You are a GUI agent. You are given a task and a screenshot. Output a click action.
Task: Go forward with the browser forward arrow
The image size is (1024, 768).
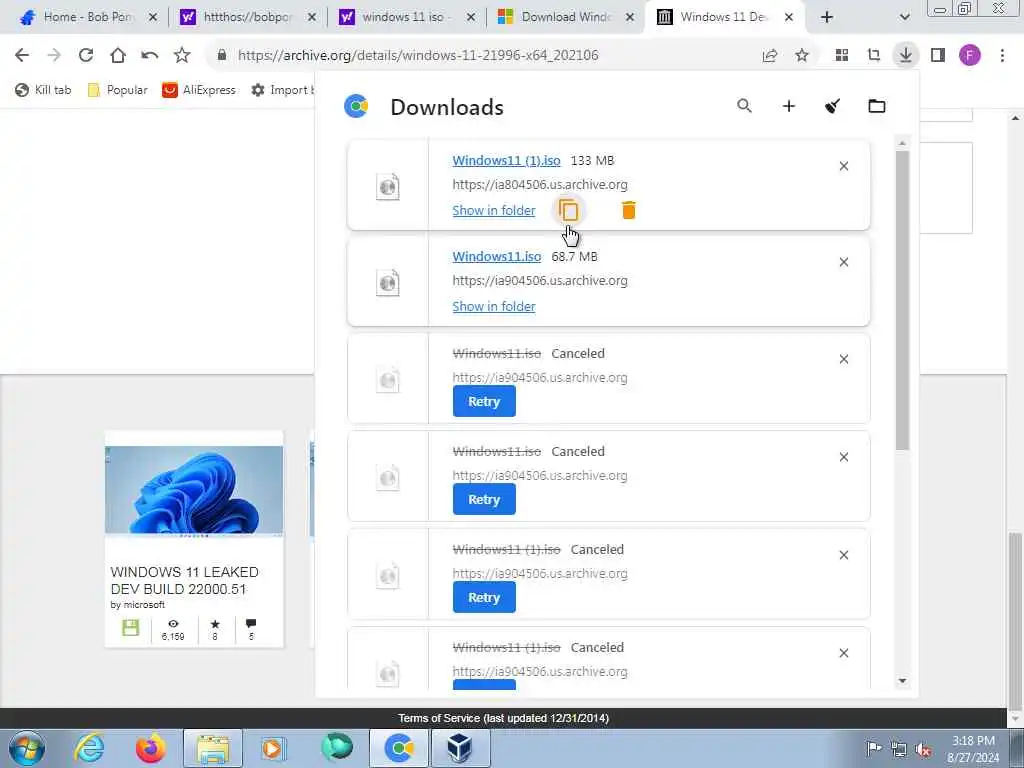click(54, 56)
